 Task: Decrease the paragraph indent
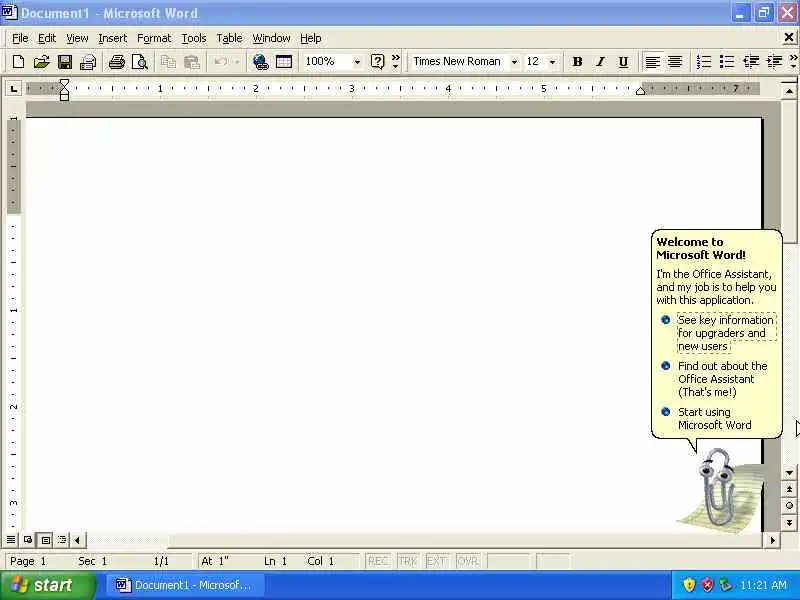[751, 62]
